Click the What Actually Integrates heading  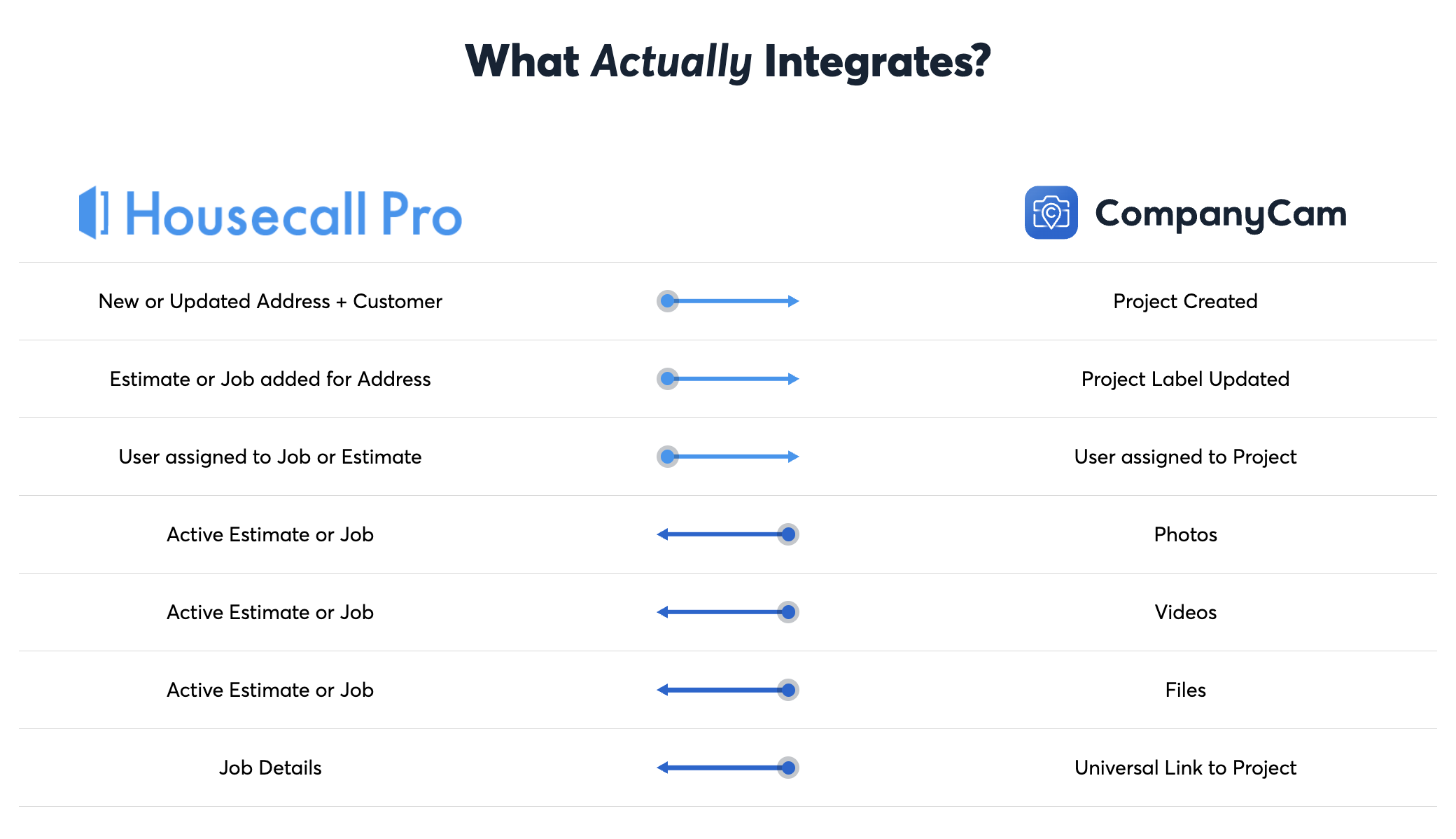pyautogui.click(x=728, y=62)
